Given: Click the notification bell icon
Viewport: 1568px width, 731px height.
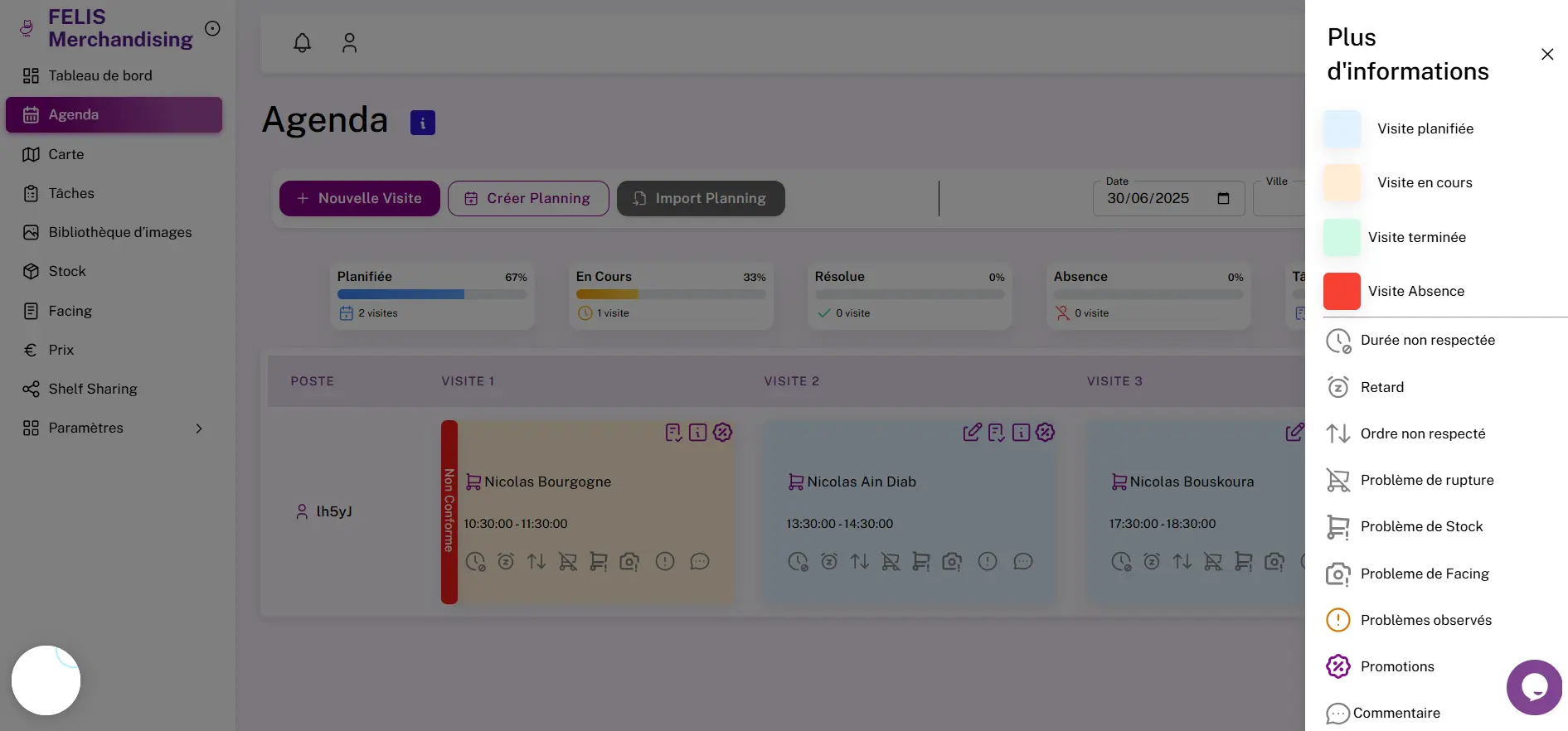Looking at the screenshot, I should coord(303,43).
